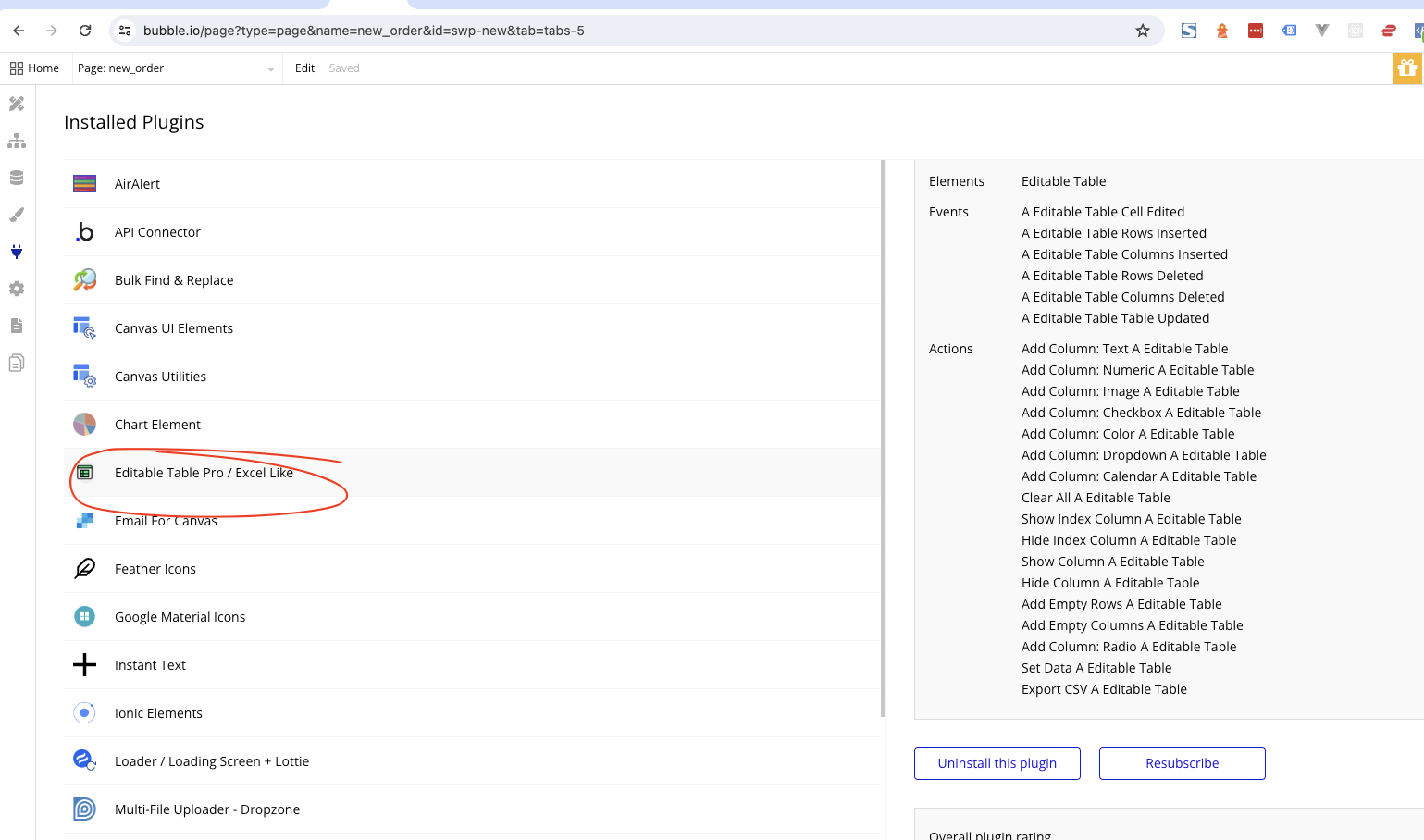The height and width of the screenshot is (840, 1424).
Task: Click the Email For Canvas icon
Action: (x=84, y=521)
